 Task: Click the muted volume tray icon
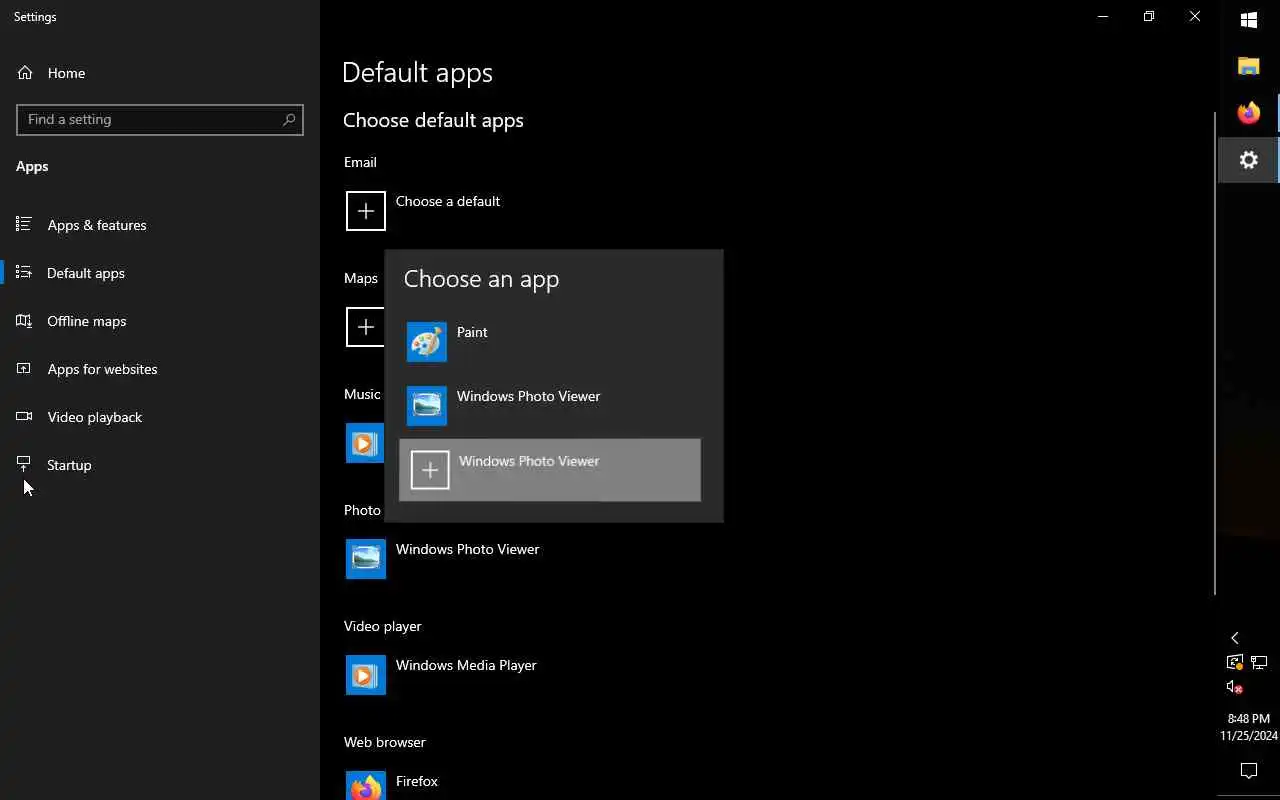[1234, 687]
